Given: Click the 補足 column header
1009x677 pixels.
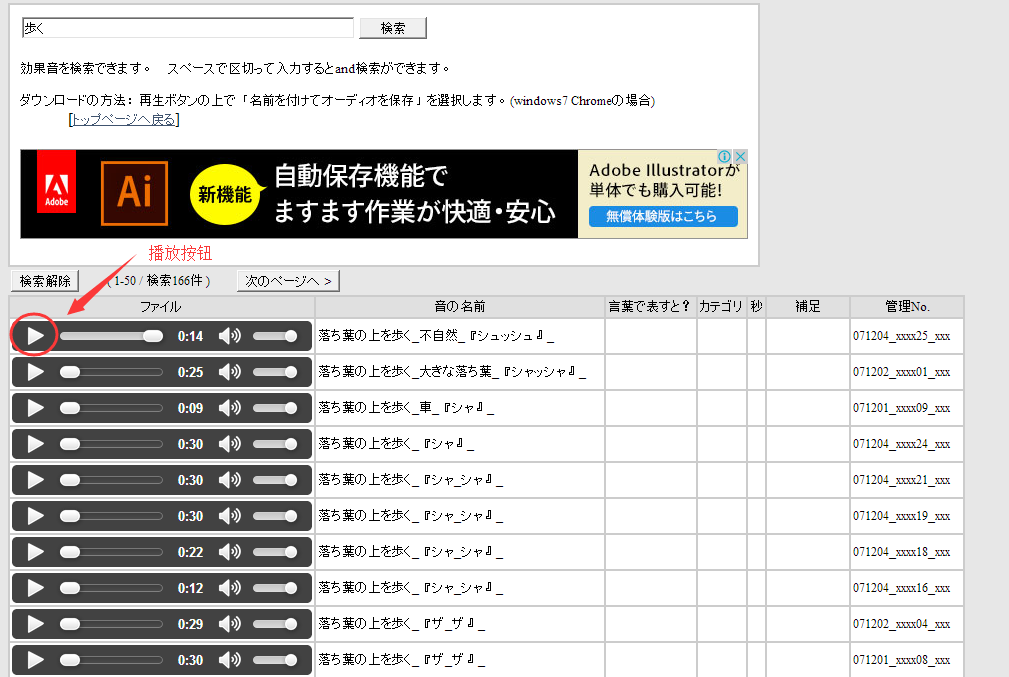Looking at the screenshot, I should (808, 307).
